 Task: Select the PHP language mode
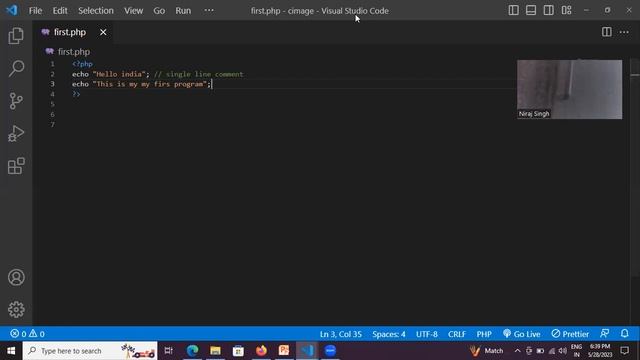484,334
